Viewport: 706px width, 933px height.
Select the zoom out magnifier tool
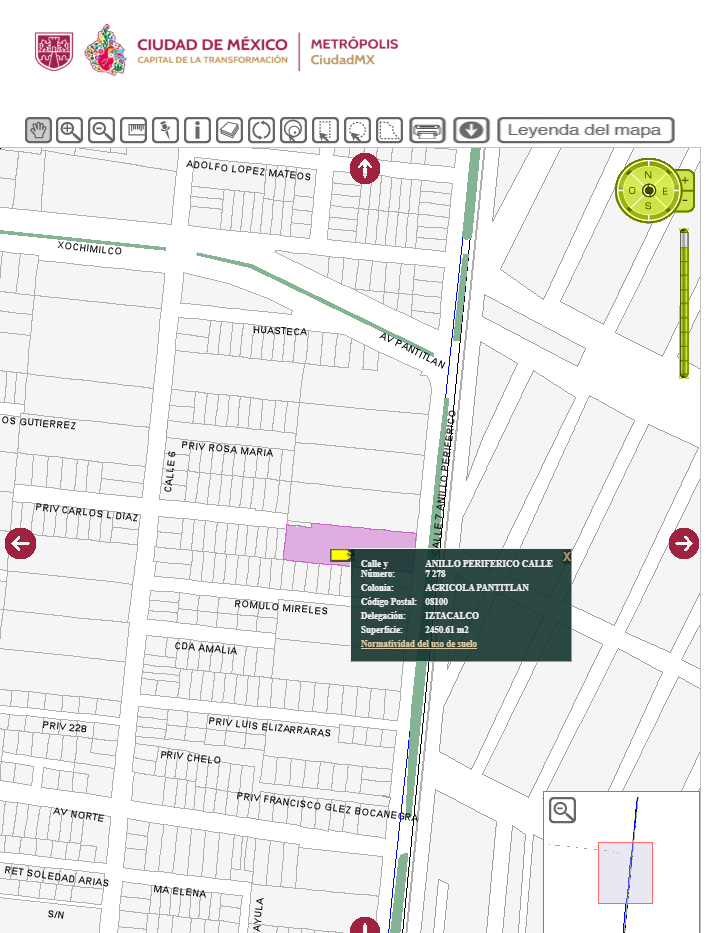pyautogui.click(x=102, y=130)
